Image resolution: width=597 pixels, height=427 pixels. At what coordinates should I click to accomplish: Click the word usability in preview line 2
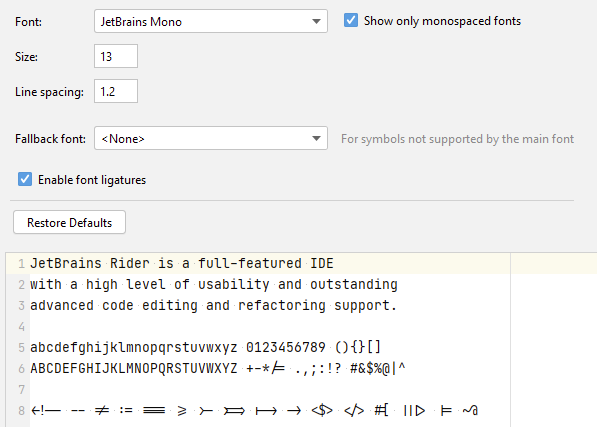point(234,285)
